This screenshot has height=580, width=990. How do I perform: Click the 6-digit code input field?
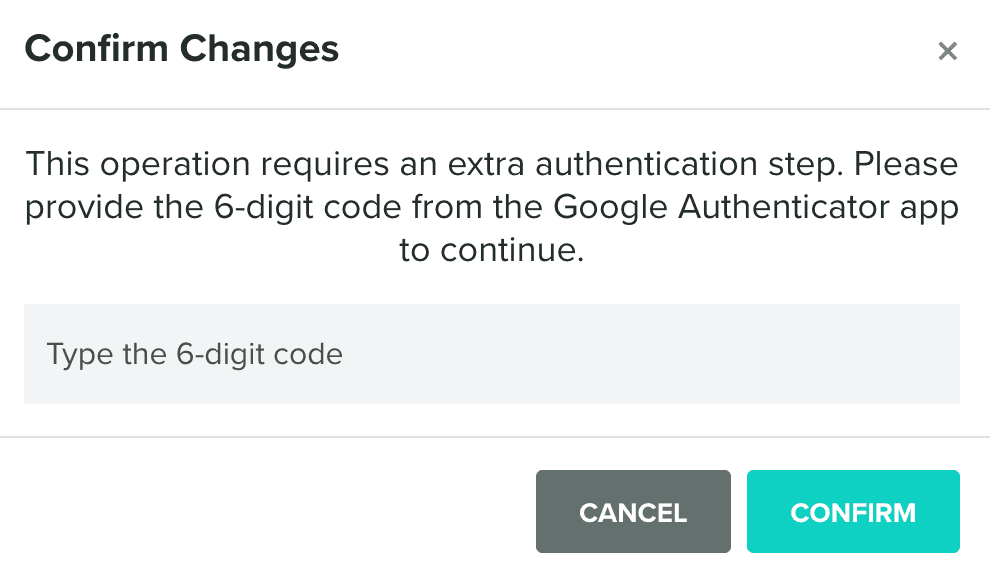click(x=491, y=354)
